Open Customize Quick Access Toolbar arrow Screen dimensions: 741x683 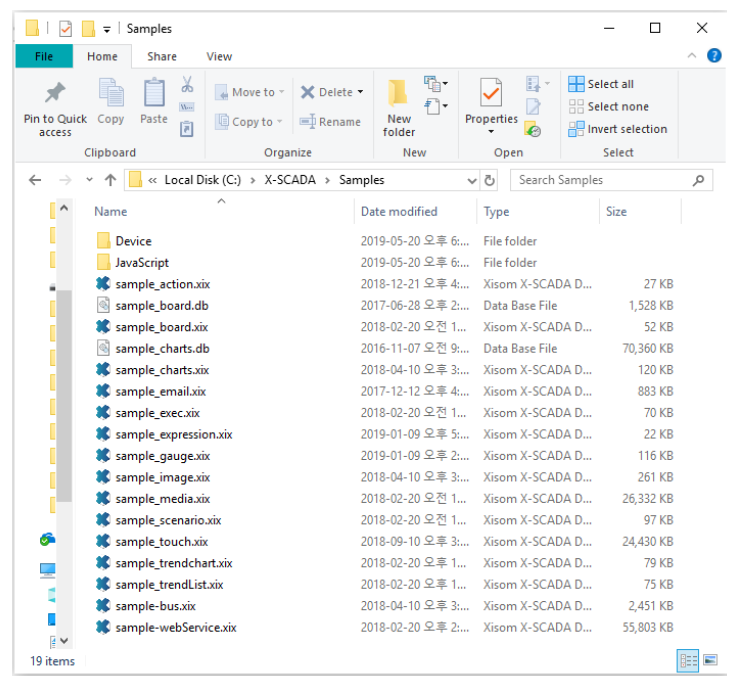click(107, 30)
